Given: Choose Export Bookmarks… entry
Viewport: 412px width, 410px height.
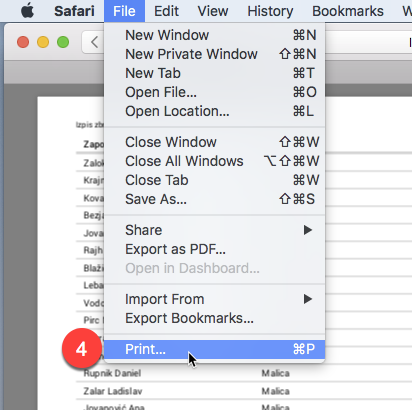Looking at the screenshot, I should click(215, 318).
